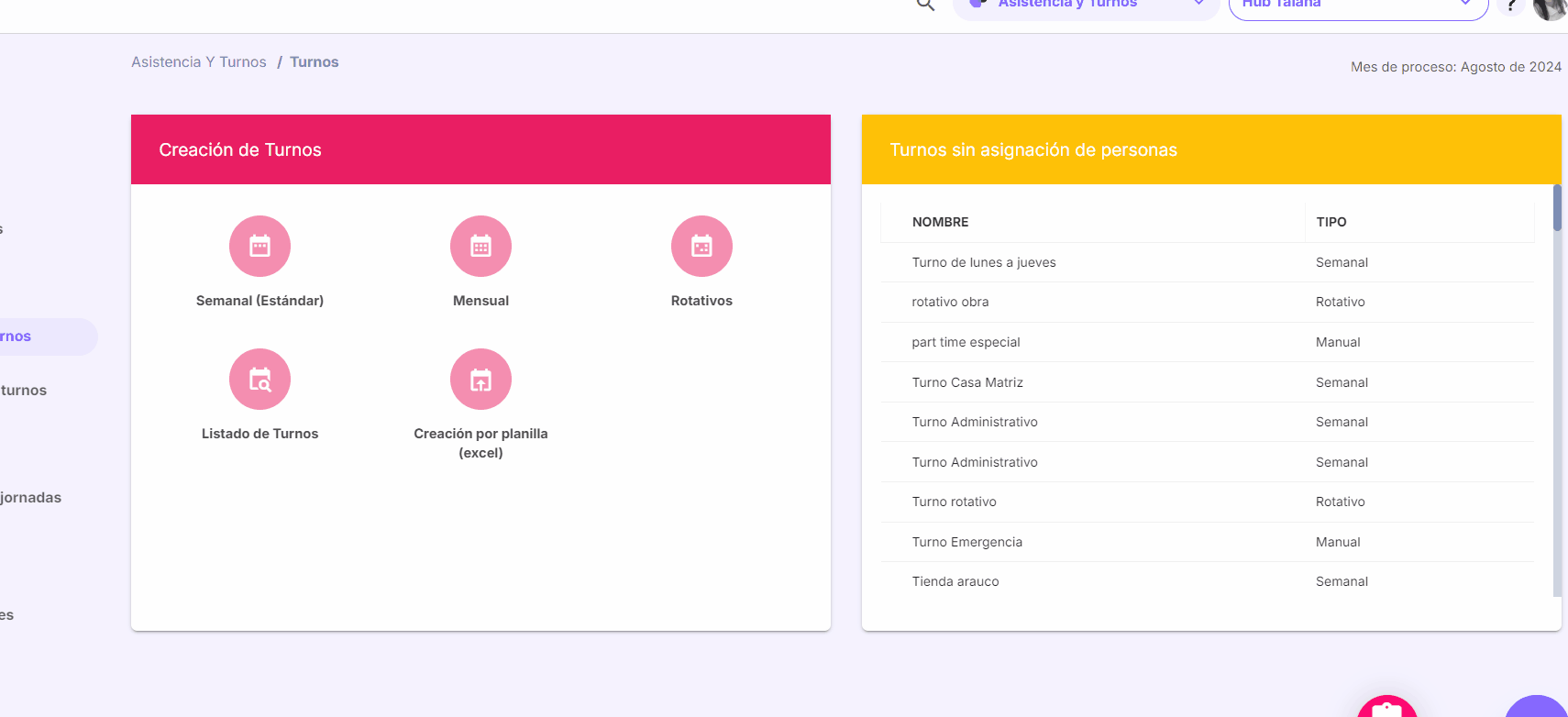
Task: Click the Semanal (Estándar) label
Action: tap(259, 301)
